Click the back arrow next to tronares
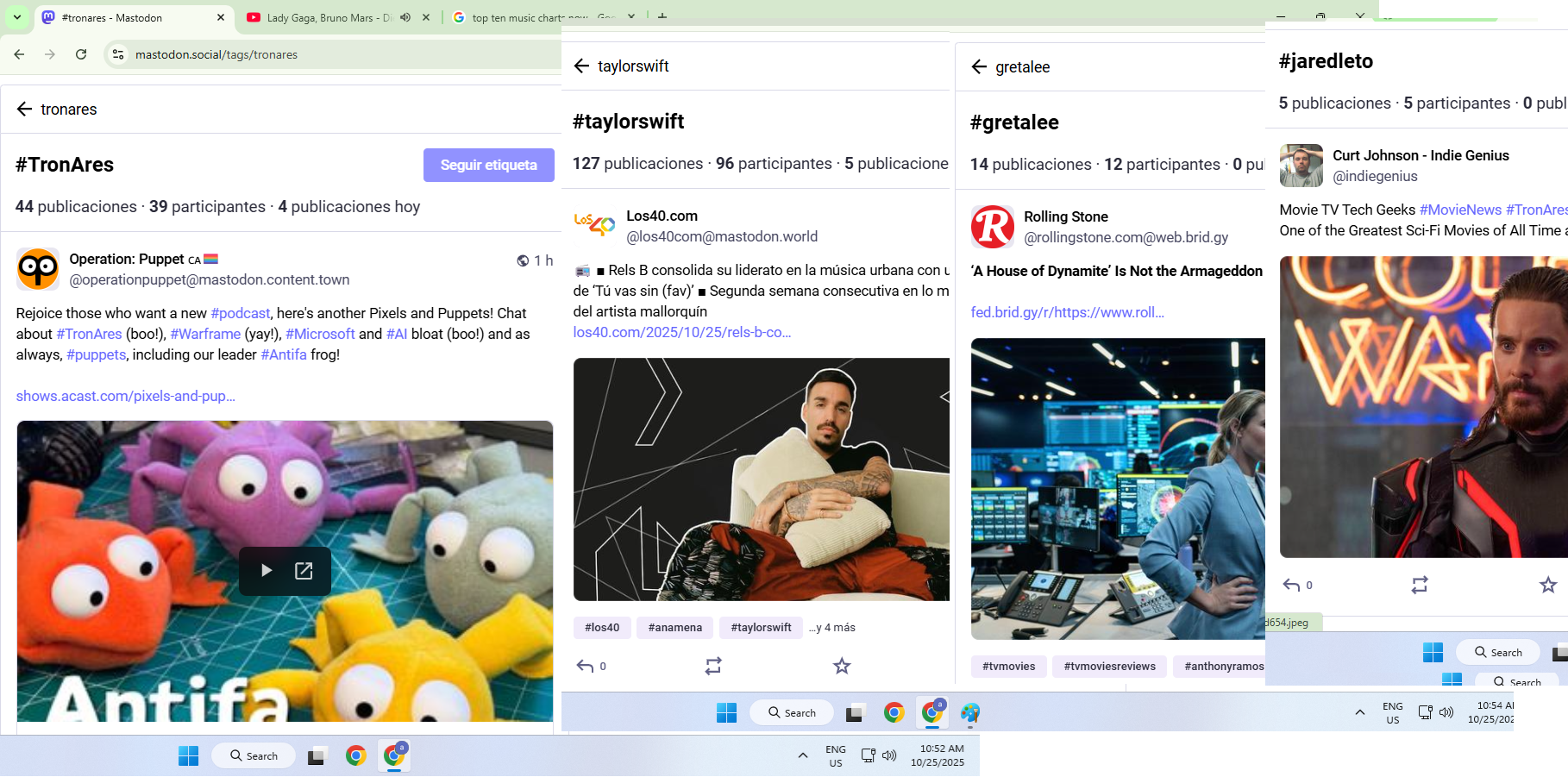Screen dimensions: 1568x777 pos(24,110)
